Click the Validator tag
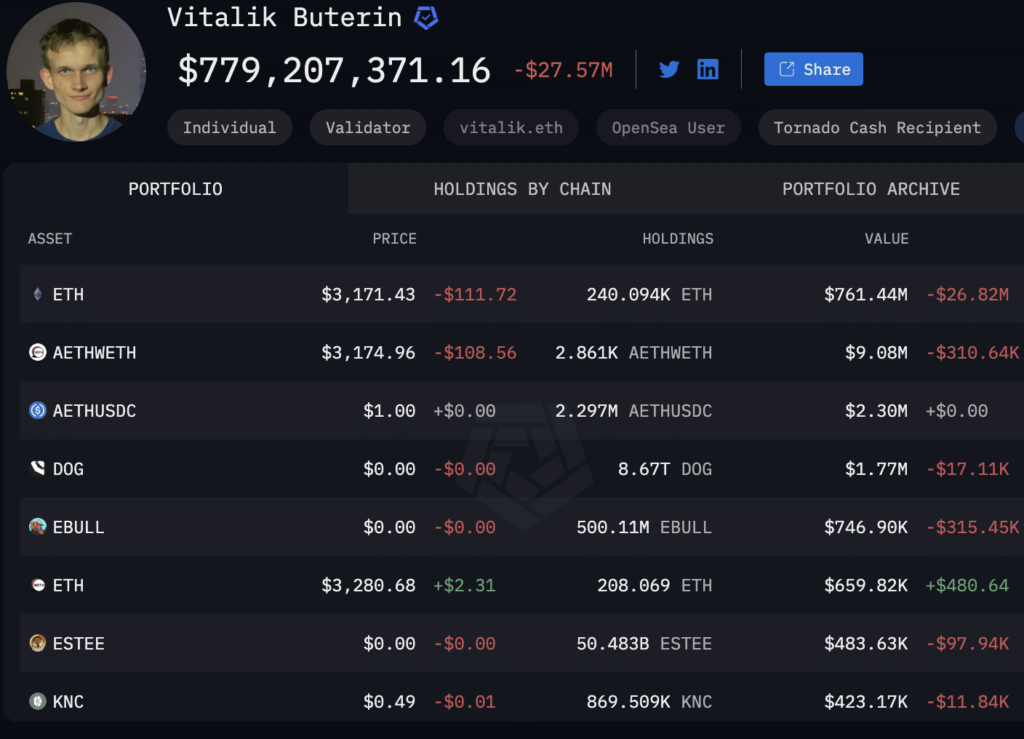 (x=367, y=128)
